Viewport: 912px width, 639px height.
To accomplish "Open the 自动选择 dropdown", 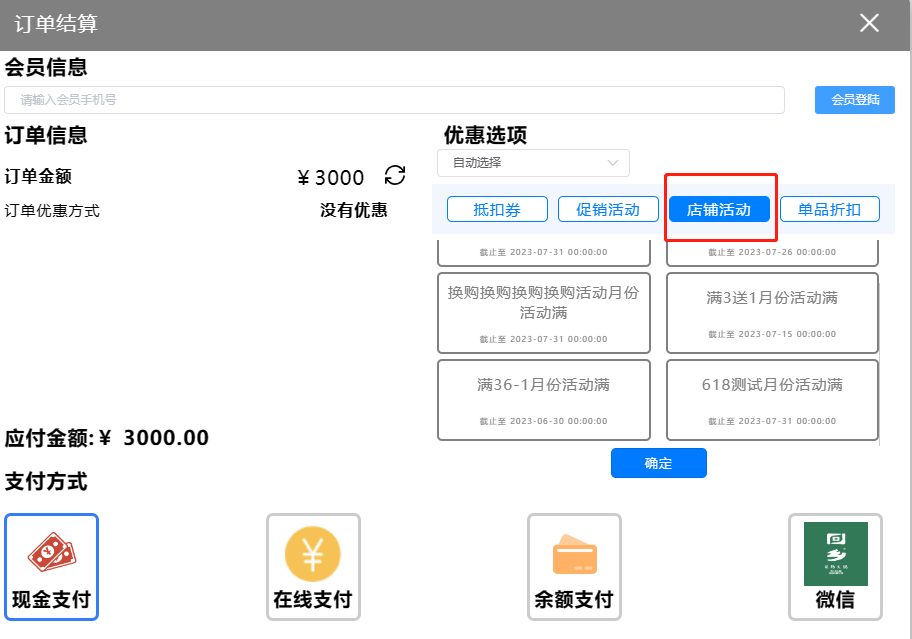I will click(x=532, y=163).
